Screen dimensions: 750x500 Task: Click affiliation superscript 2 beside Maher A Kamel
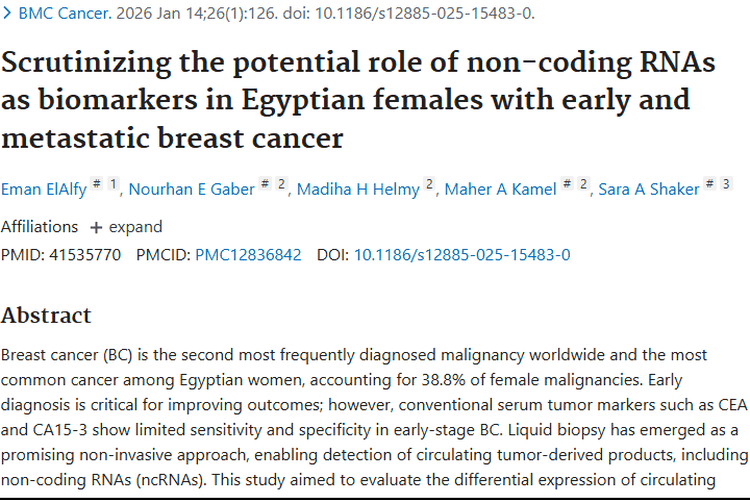point(582,183)
